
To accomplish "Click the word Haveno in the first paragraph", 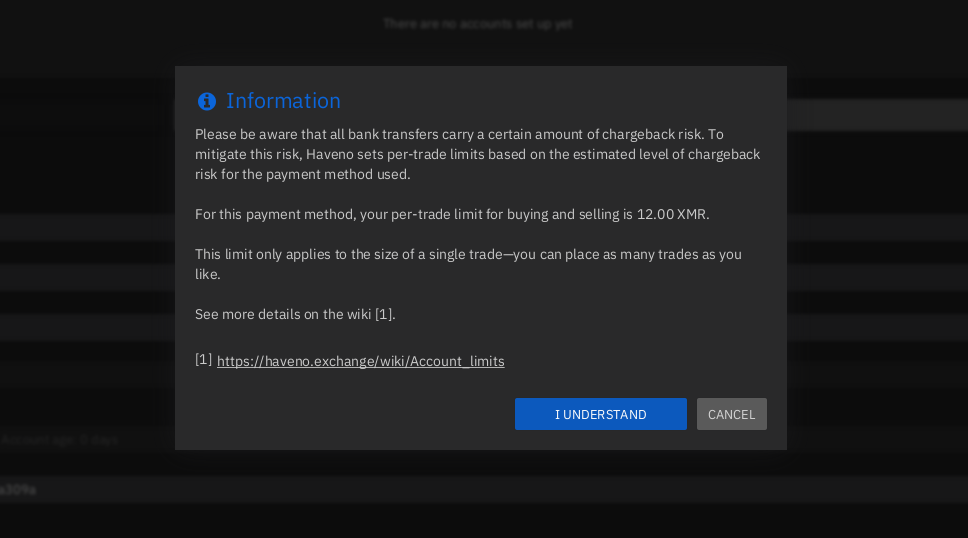I will point(332,154).
